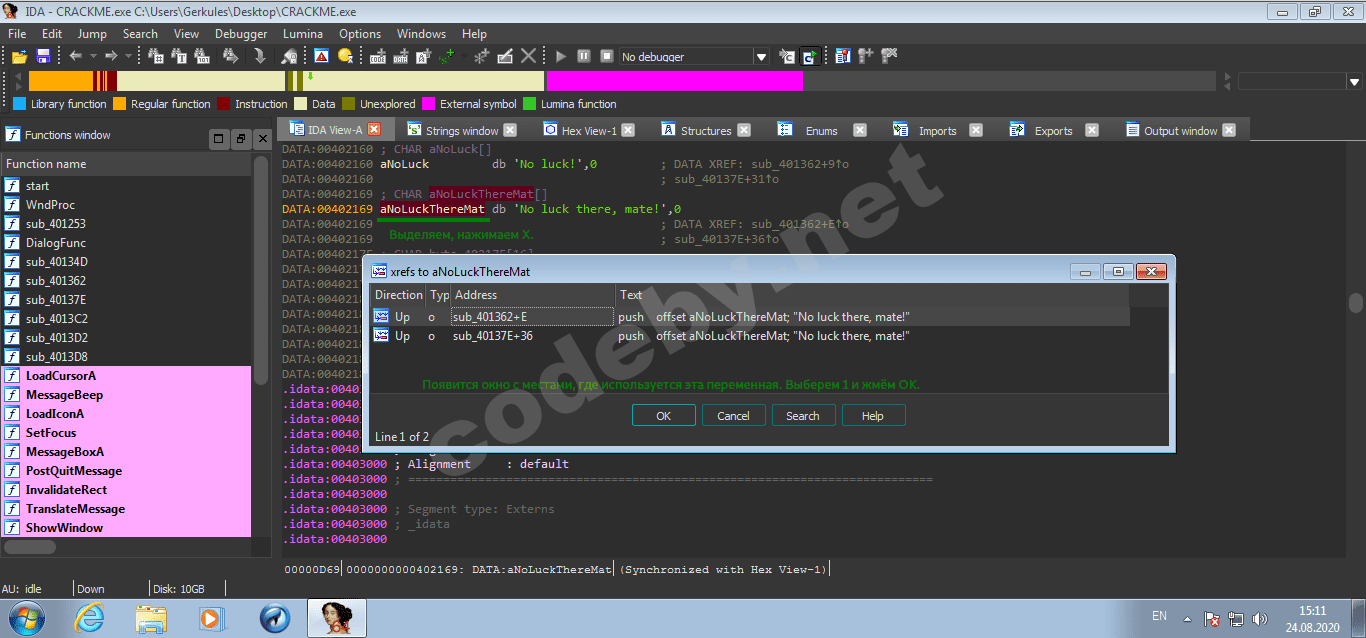Click the Save database floppy icon

[43, 57]
